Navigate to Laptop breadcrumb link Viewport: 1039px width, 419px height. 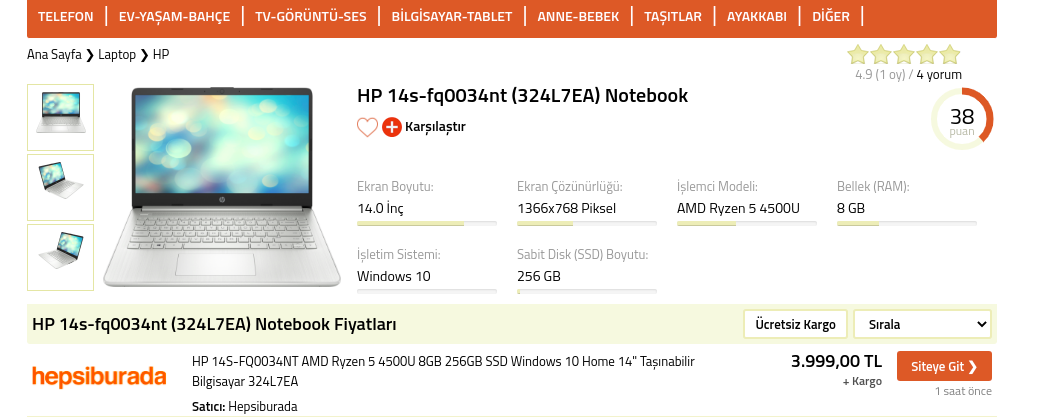click(x=116, y=54)
